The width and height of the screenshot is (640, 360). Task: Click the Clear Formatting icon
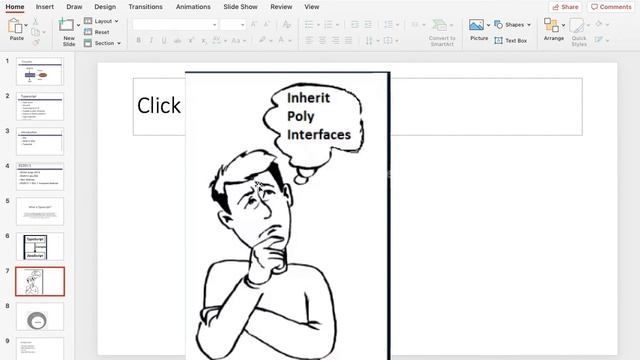(287, 24)
